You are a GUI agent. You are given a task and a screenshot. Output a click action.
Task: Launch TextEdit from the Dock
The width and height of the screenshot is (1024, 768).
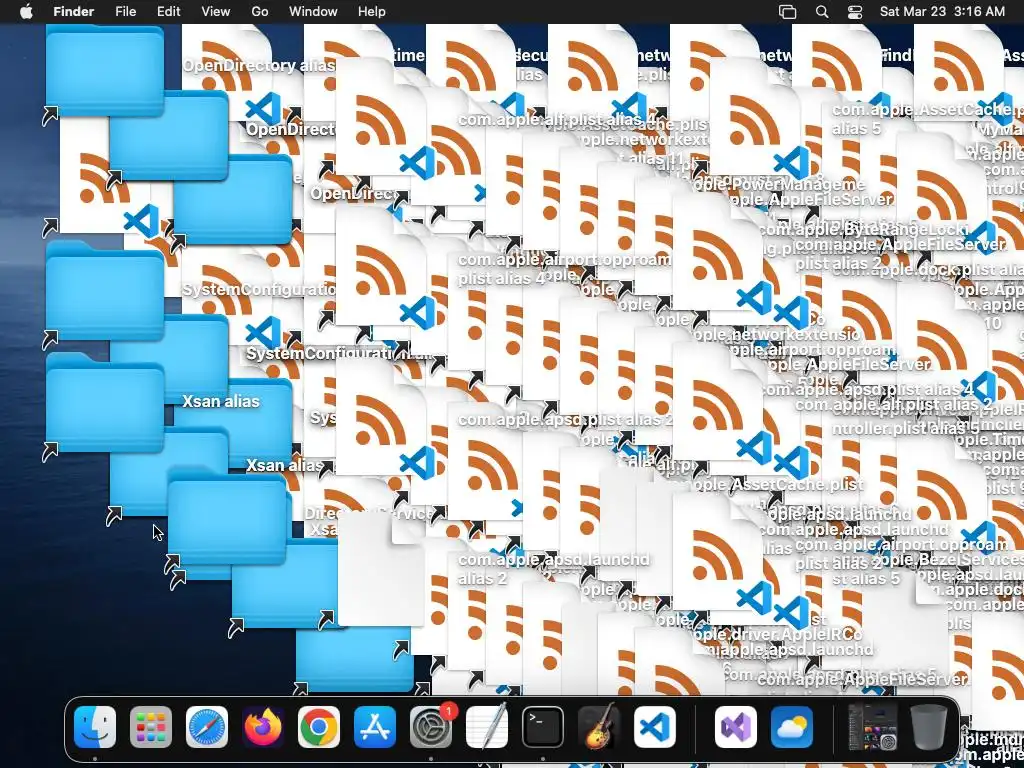pyautogui.click(x=487, y=727)
